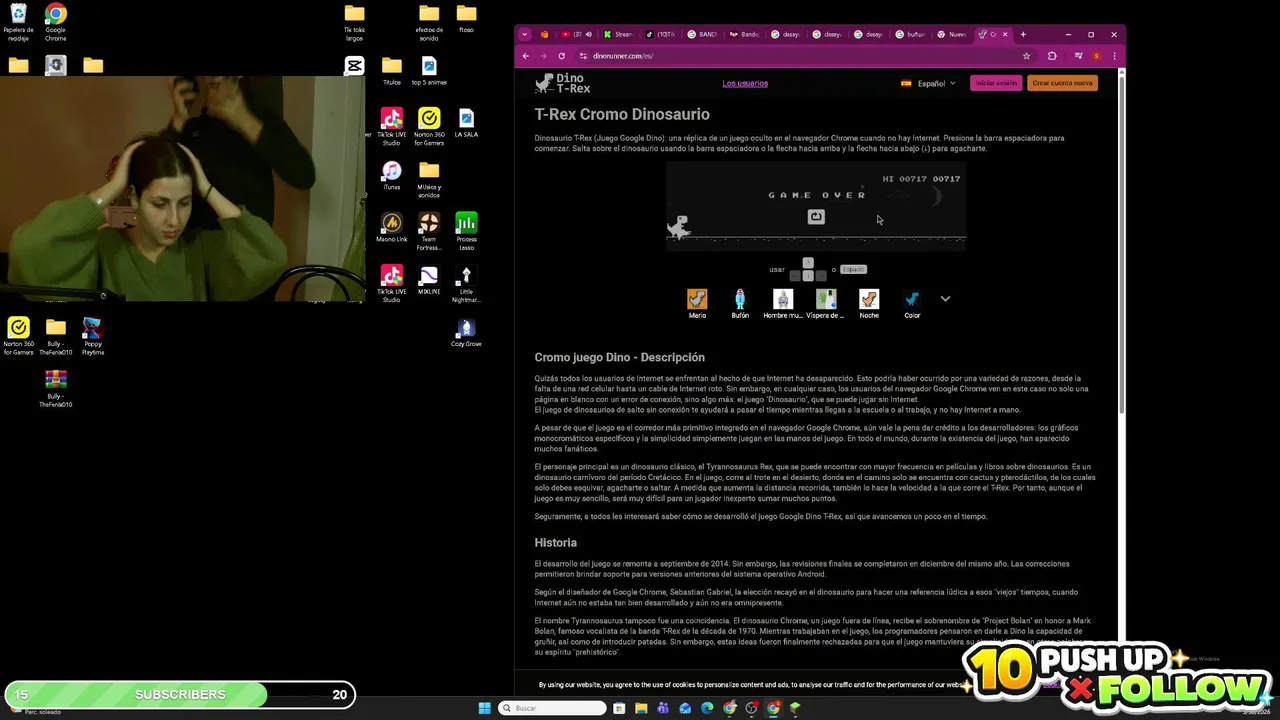Select the Bufón character skin
The width and height of the screenshot is (1280, 720).
pos(740,304)
